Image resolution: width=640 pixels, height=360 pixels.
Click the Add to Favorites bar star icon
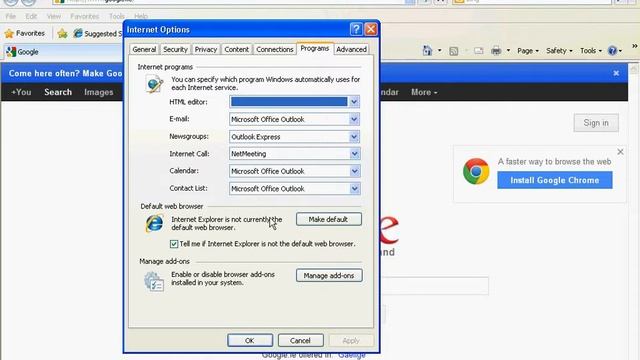click(x=62, y=33)
